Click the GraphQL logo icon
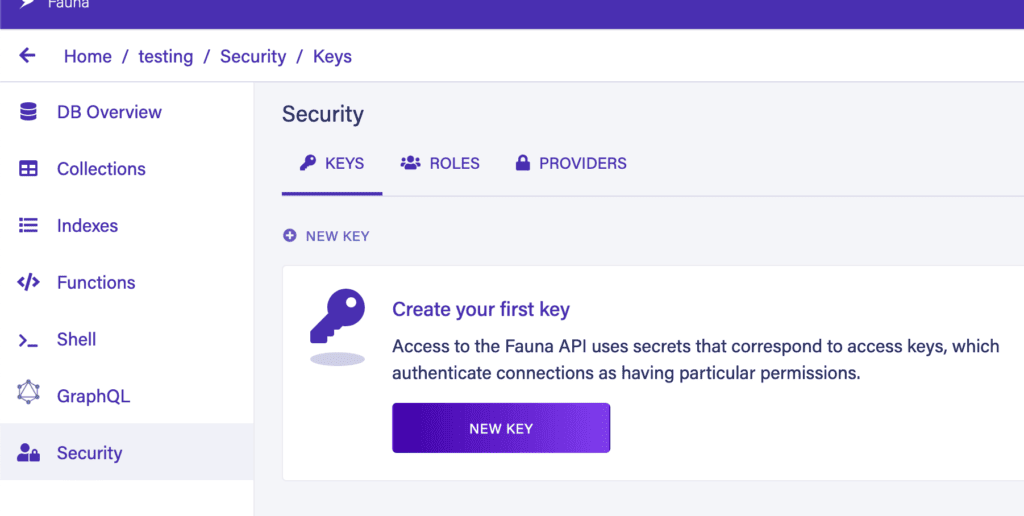 [x=28, y=393]
